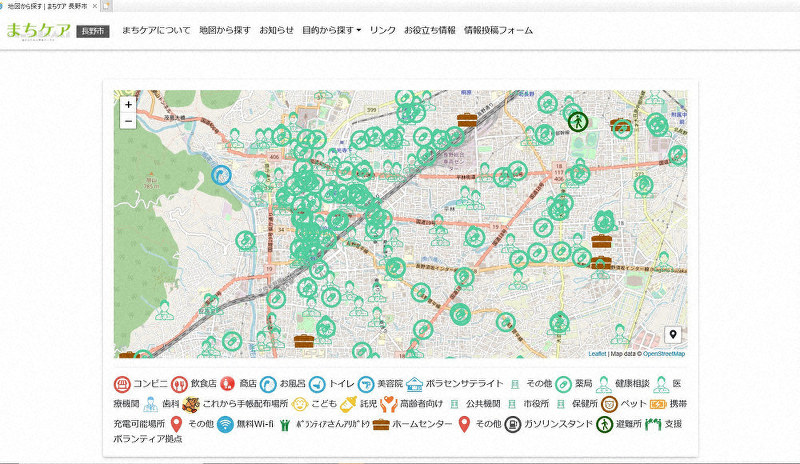
Task: Click the blue bath marker on the map
Action: tap(222, 175)
